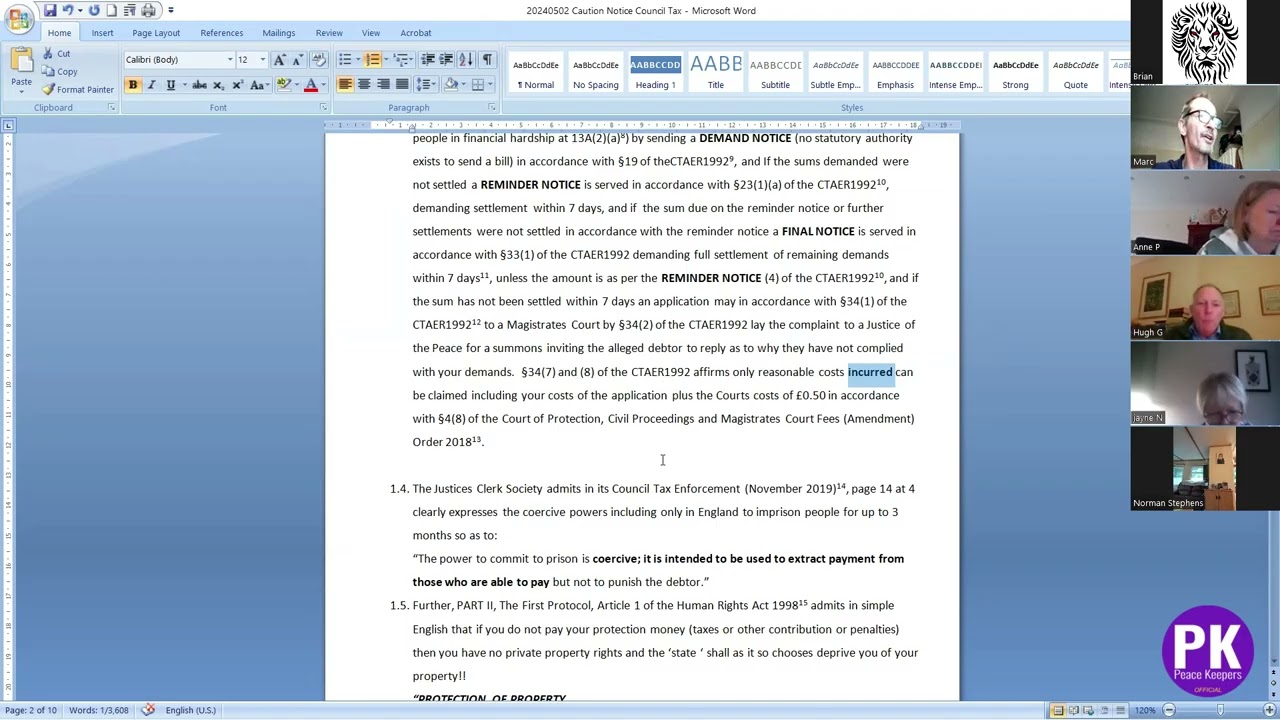This screenshot has width=1280, height=720.
Task: Create new blank document from toolbar
Action: click(111, 10)
